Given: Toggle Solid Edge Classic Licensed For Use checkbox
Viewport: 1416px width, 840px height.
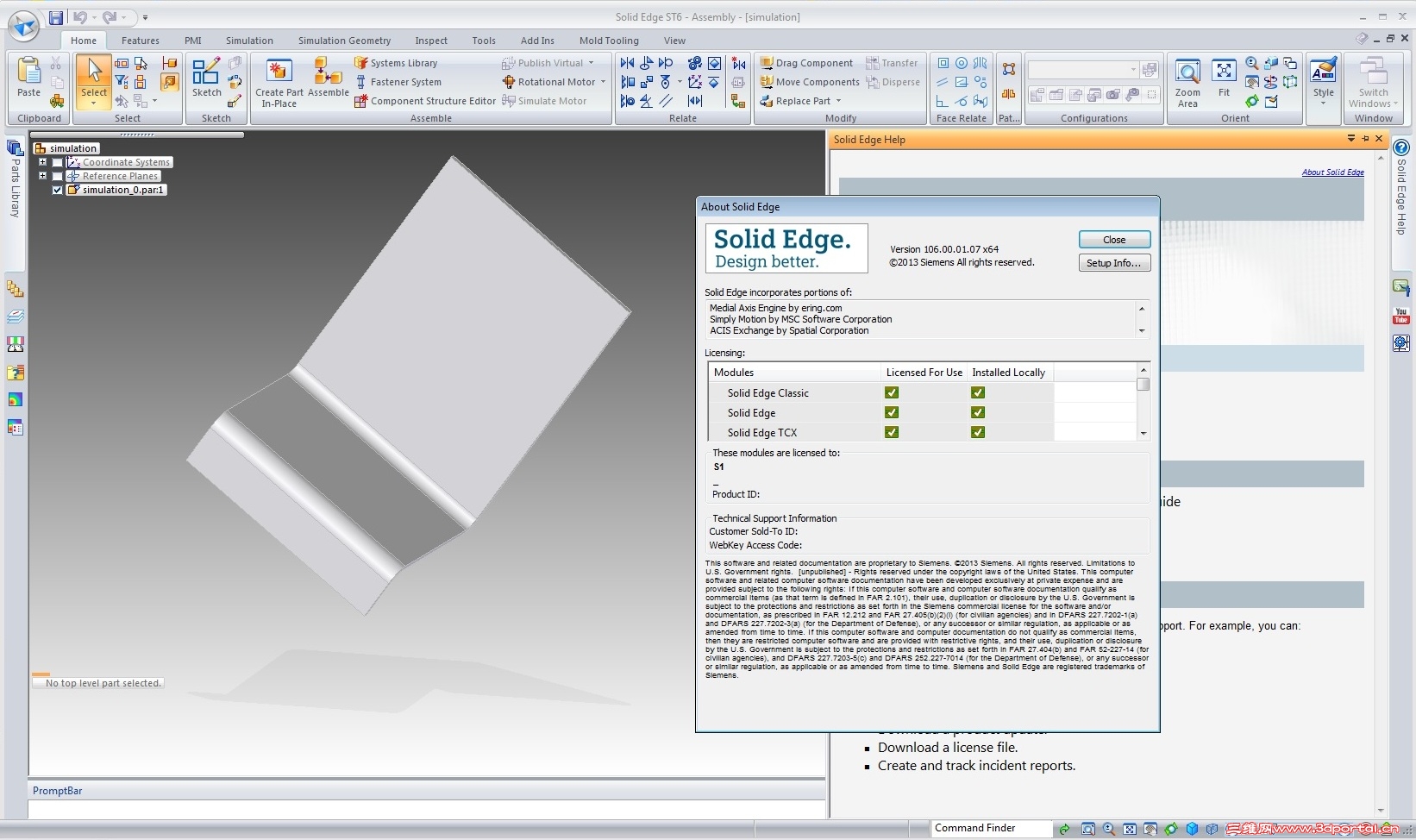Looking at the screenshot, I should coord(892,392).
